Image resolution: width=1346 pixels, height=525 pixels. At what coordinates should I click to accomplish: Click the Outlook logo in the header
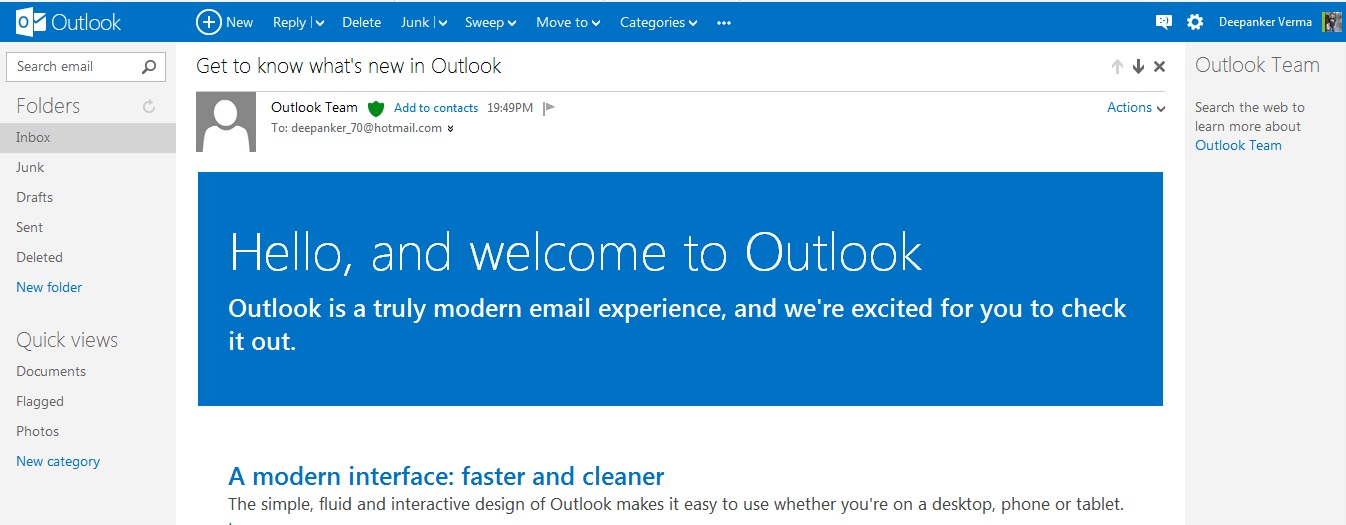[x=69, y=21]
